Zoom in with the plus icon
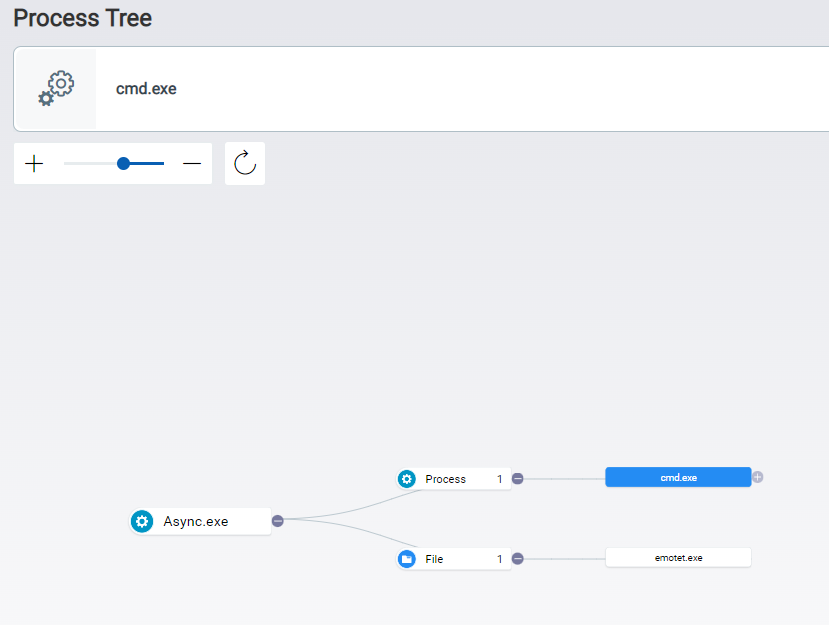 pyautogui.click(x=34, y=164)
